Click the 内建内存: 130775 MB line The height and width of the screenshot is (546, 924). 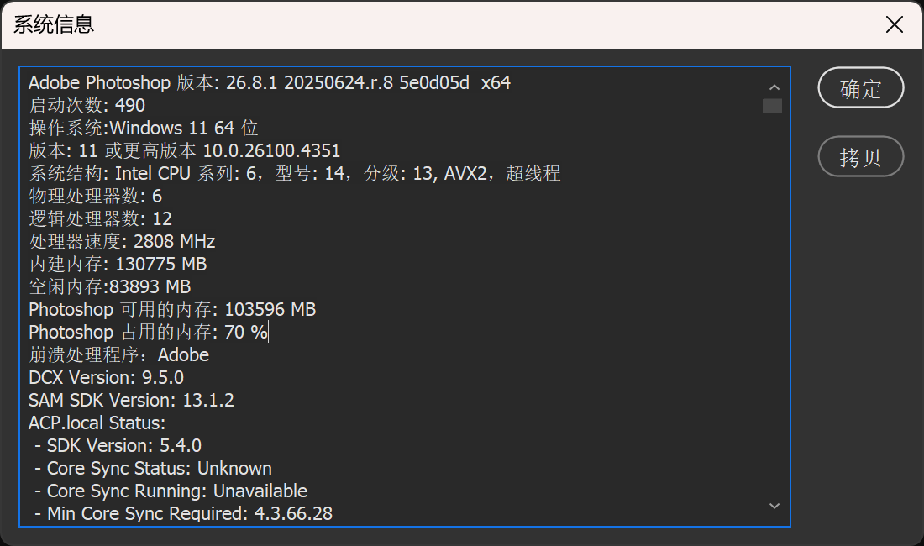[117, 264]
